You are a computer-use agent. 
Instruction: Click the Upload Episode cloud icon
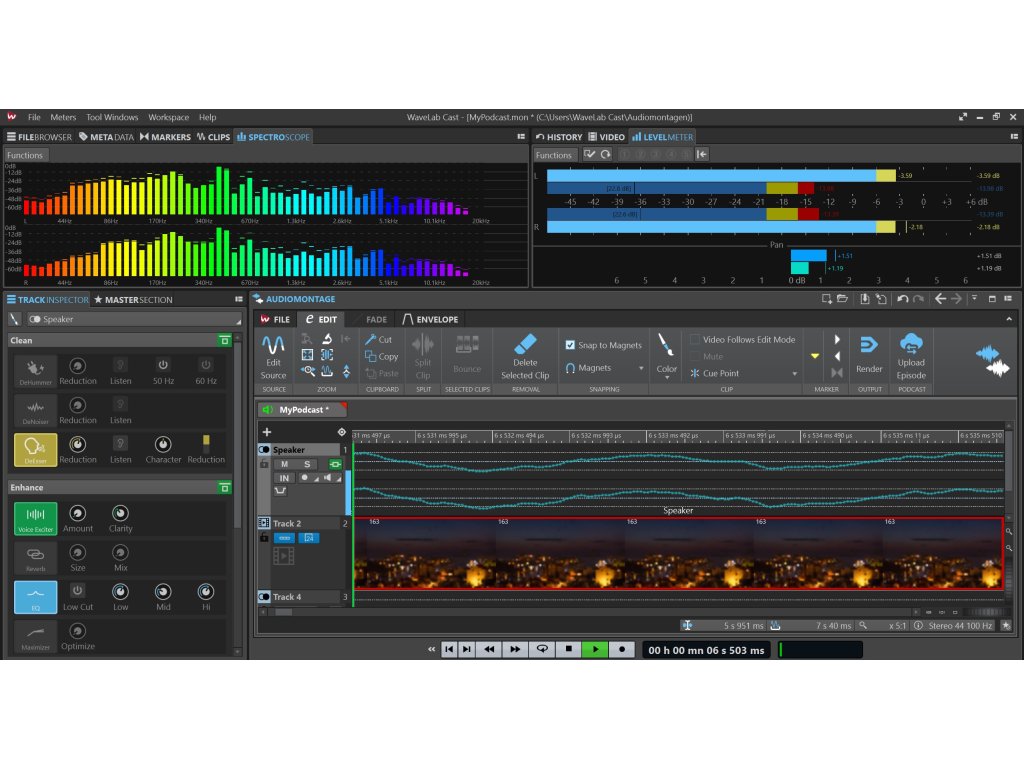click(911, 344)
